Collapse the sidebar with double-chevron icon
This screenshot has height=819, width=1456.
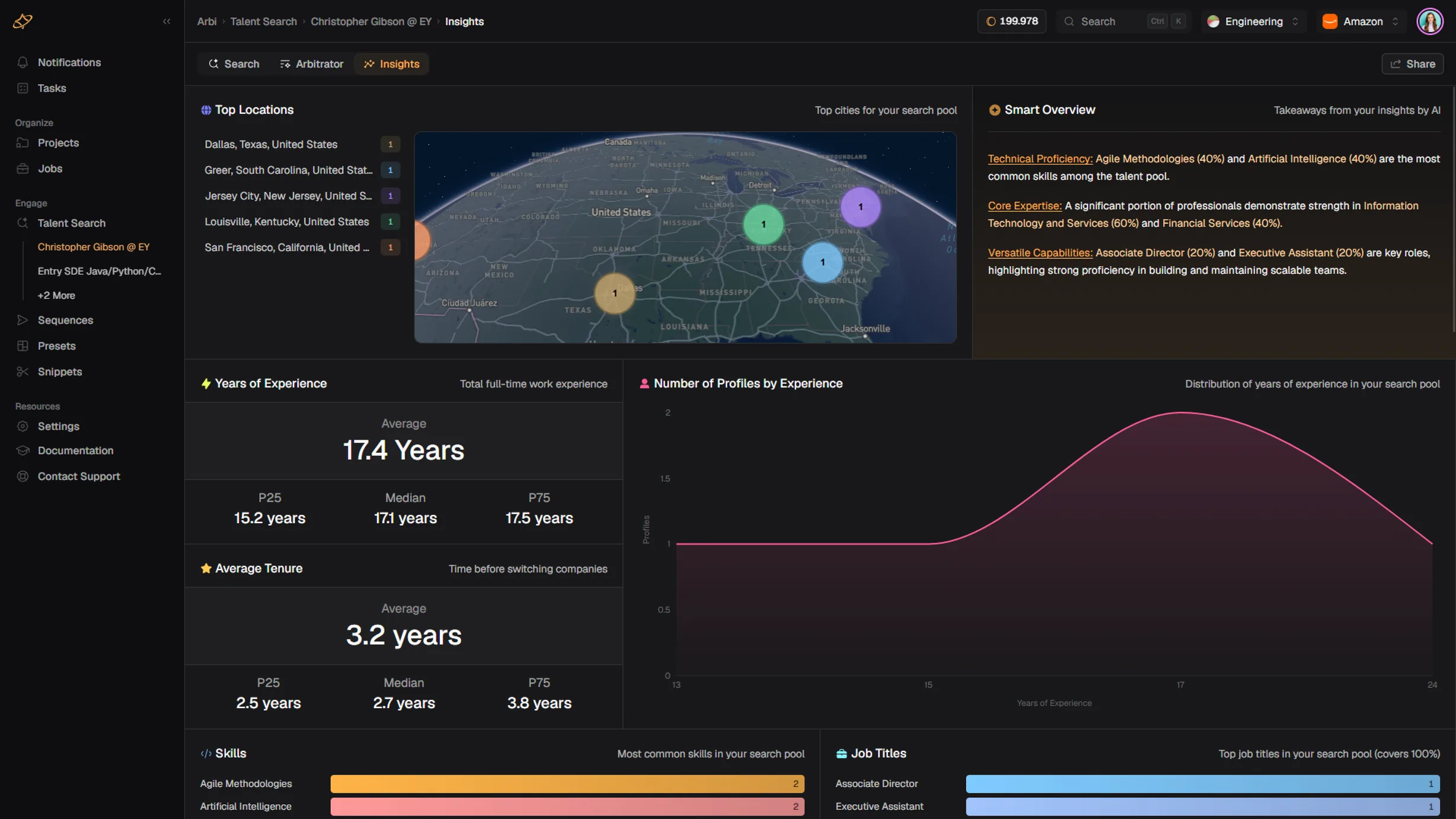point(167,21)
